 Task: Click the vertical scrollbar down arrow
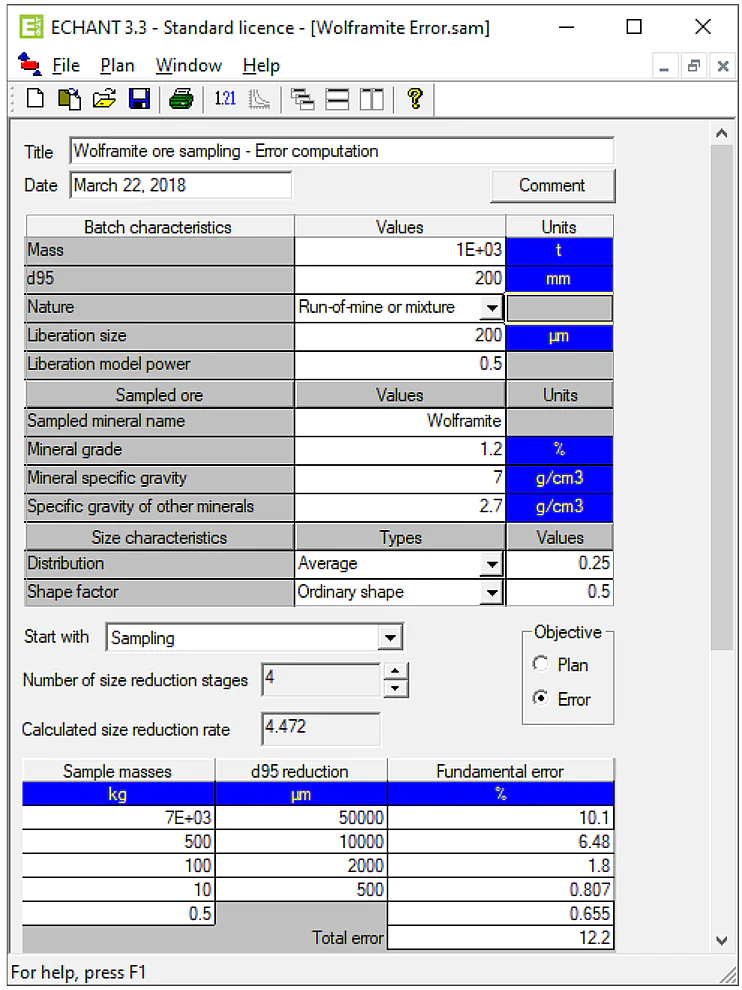tap(722, 940)
